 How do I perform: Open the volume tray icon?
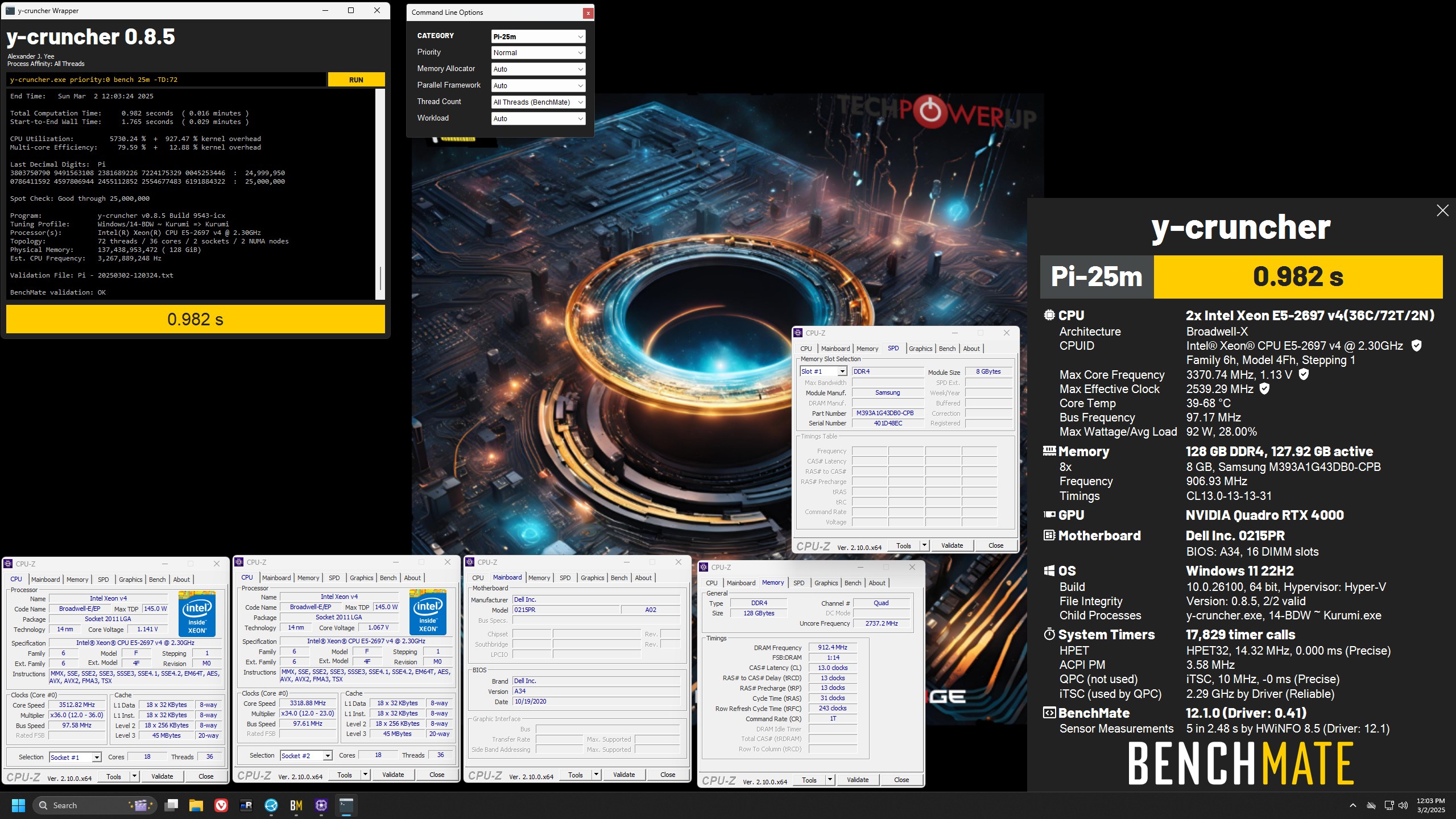click(1403, 805)
